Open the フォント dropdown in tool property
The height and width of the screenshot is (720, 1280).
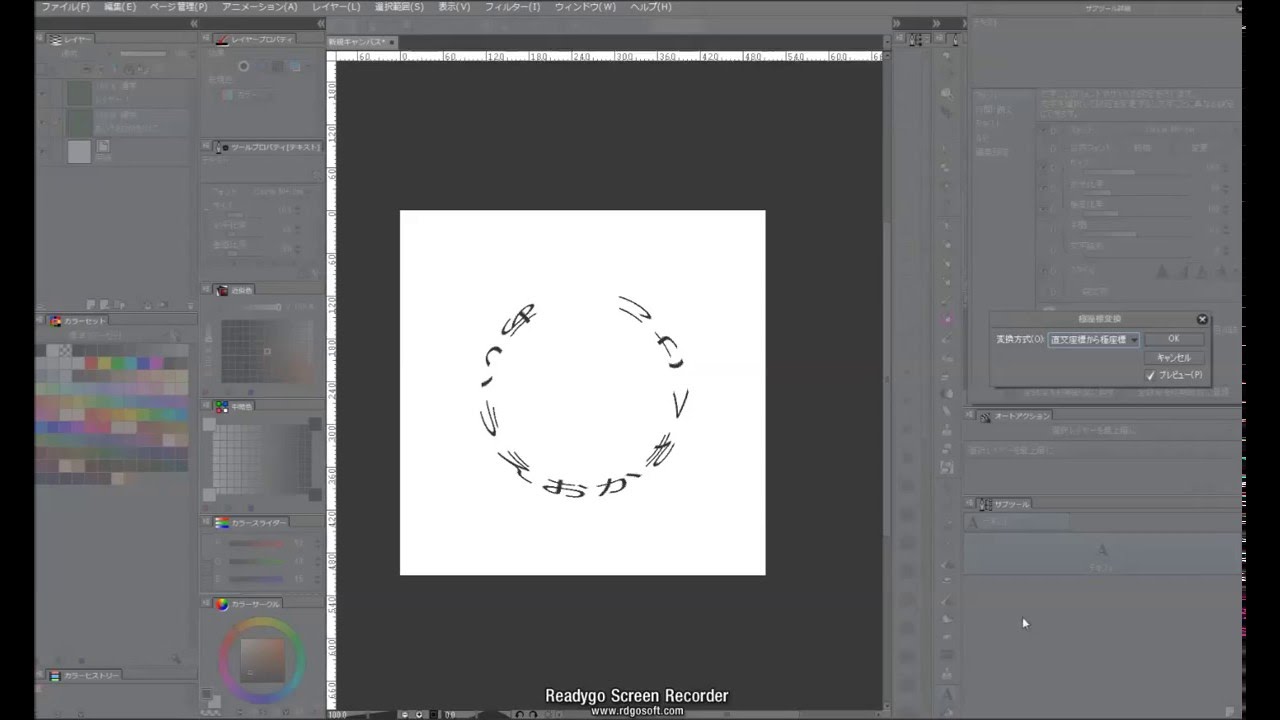coord(279,191)
